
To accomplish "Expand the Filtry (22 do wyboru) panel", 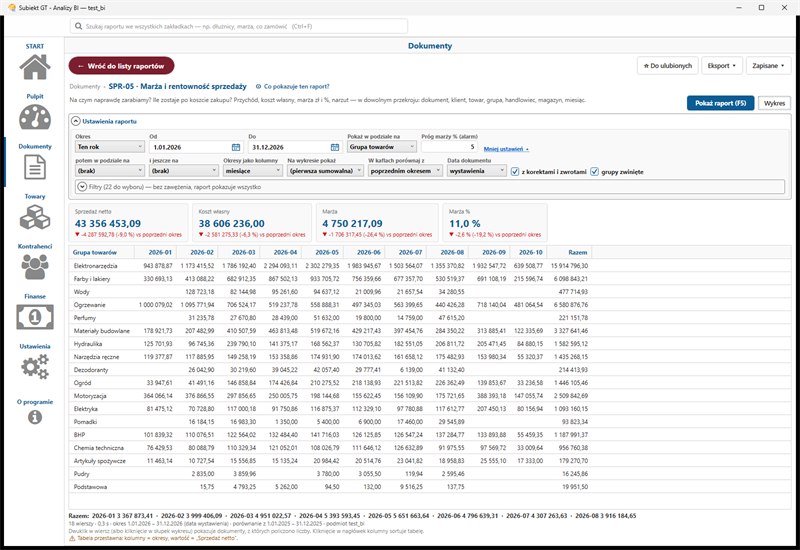I will pos(82,187).
